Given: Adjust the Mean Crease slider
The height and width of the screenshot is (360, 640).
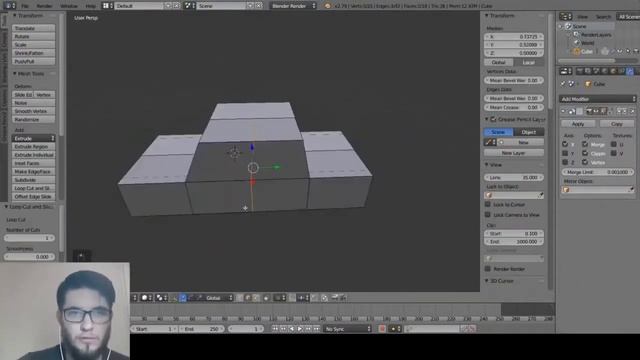Looking at the screenshot, I should pyautogui.click(x=514, y=107).
